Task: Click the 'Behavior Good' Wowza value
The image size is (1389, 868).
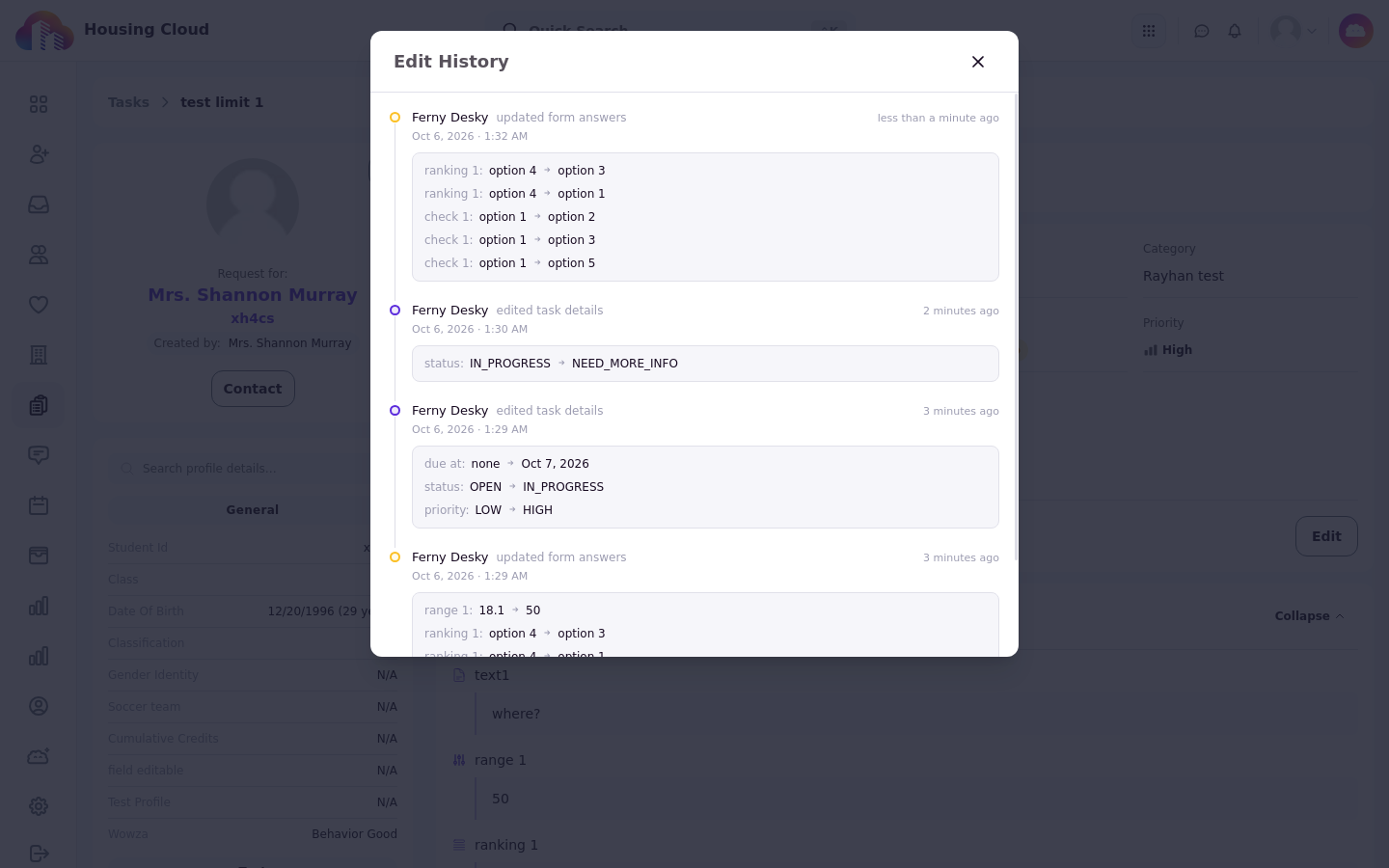Action: click(x=354, y=834)
